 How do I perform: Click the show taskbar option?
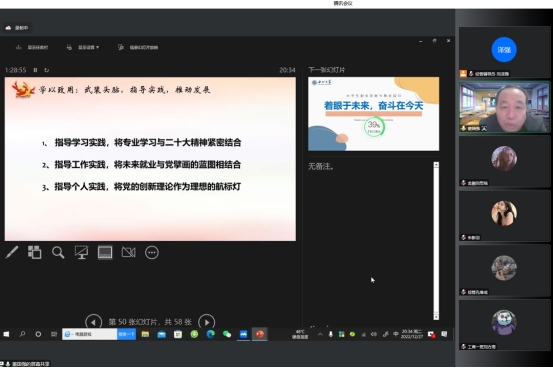click(x=32, y=47)
